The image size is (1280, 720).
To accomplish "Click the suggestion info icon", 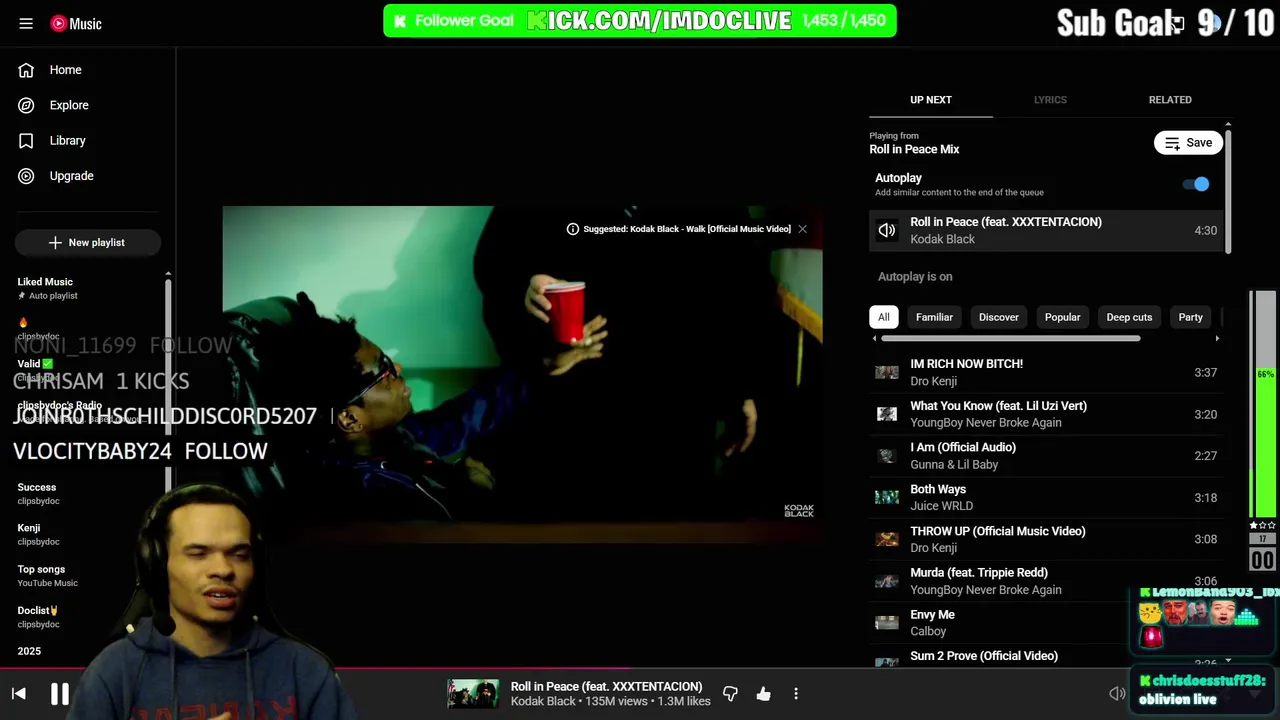I will click(x=573, y=229).
